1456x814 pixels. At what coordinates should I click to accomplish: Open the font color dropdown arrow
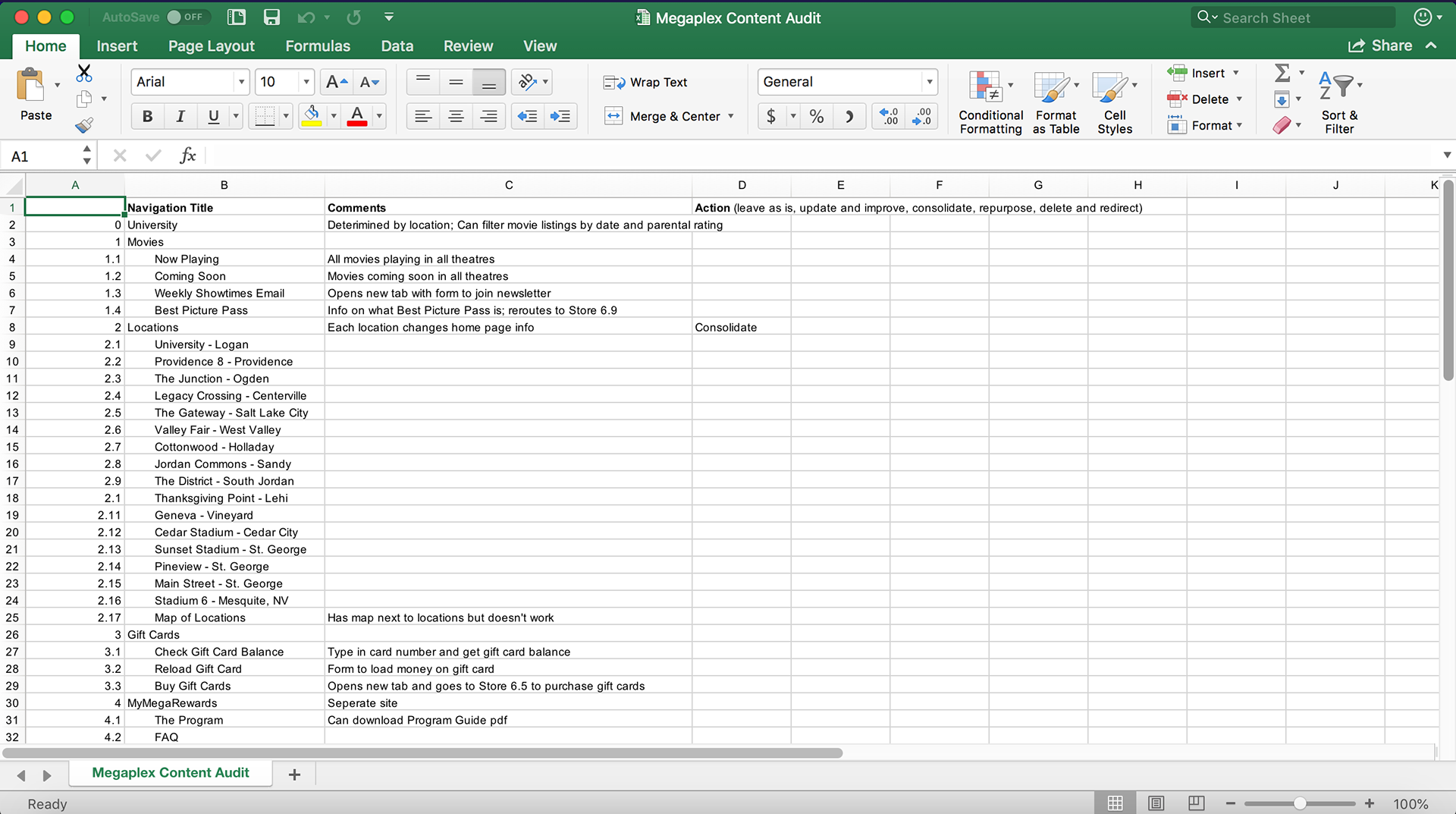tap(379, 116)
